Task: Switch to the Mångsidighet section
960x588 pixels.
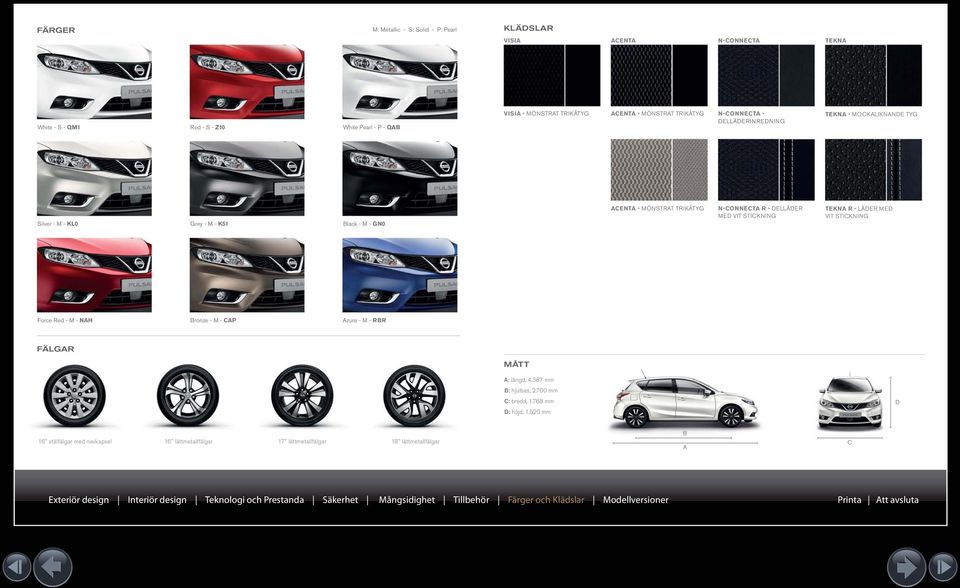Action: (407, 500)
